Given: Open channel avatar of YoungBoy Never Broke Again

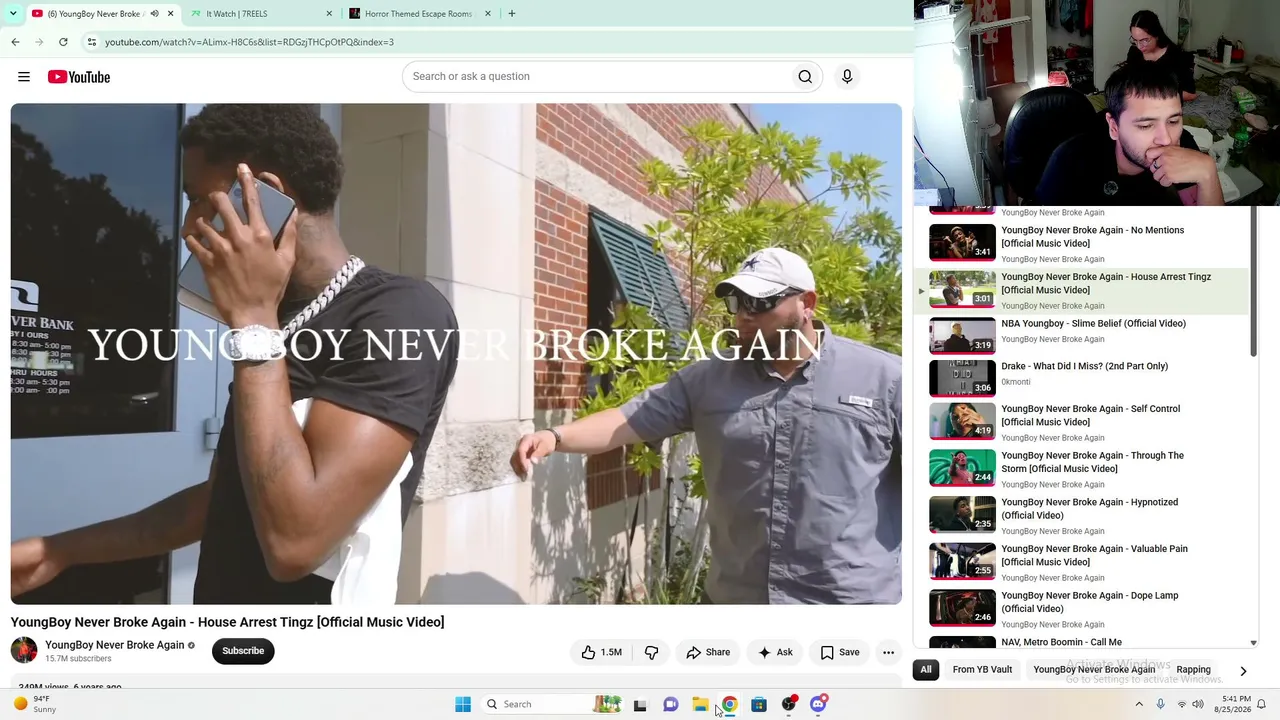Looking at the screenshot, I should 24,650.
